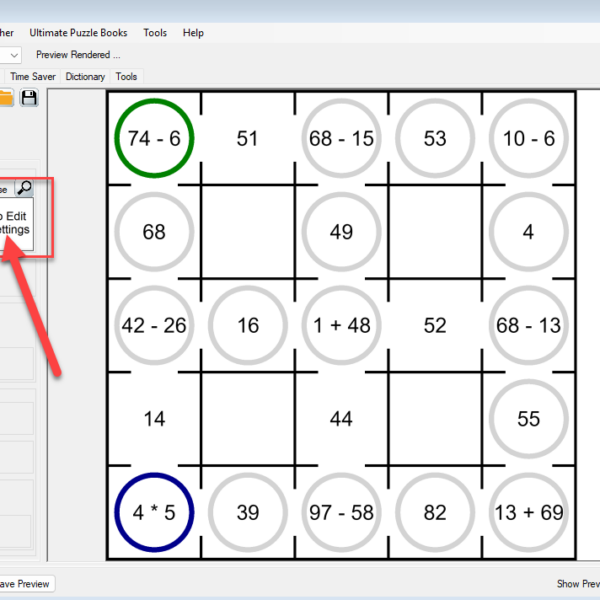This screenshot has width=600, height=600.
Task: Switch to the Time Saver tab
Action: pyautogui.click(x=33, y=76)
